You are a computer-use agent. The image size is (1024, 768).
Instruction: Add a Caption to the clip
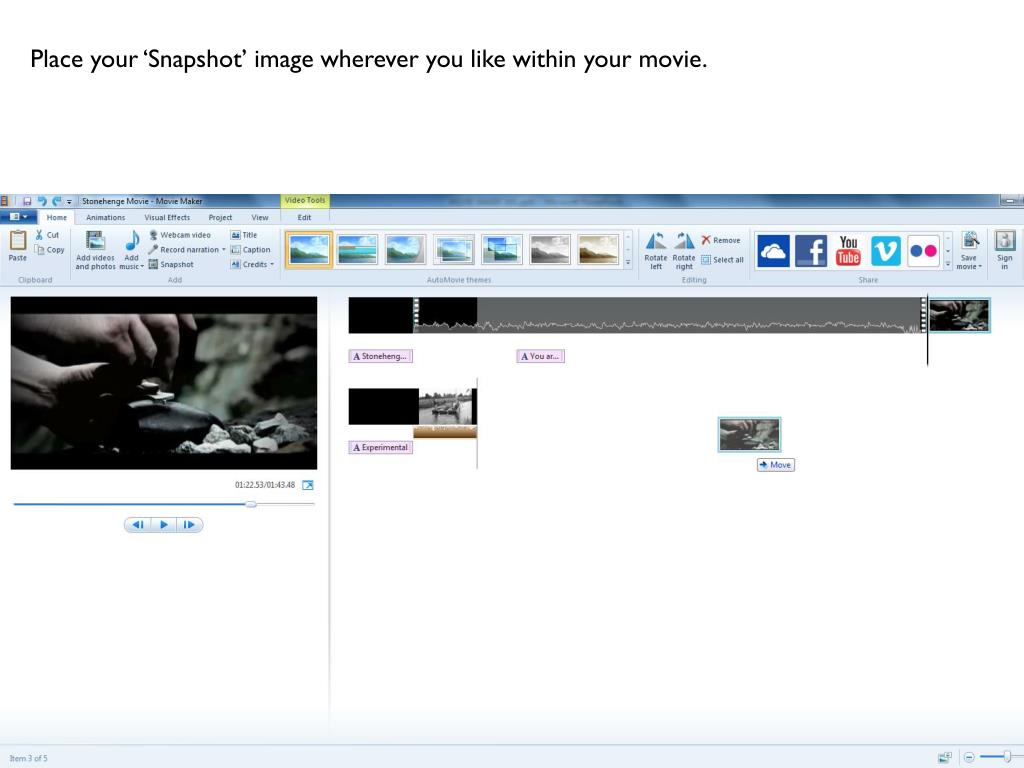pyautogui.click(x=251, y=249)
